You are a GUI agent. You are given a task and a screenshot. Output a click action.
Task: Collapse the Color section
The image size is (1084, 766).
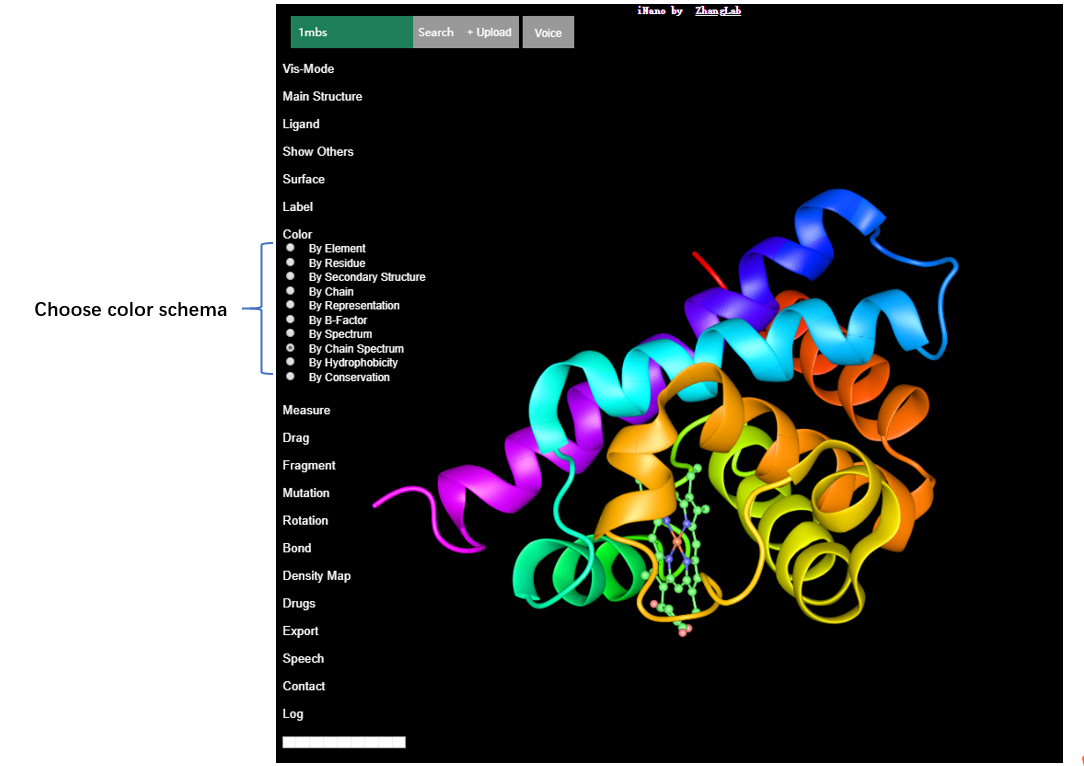point(297,234)
